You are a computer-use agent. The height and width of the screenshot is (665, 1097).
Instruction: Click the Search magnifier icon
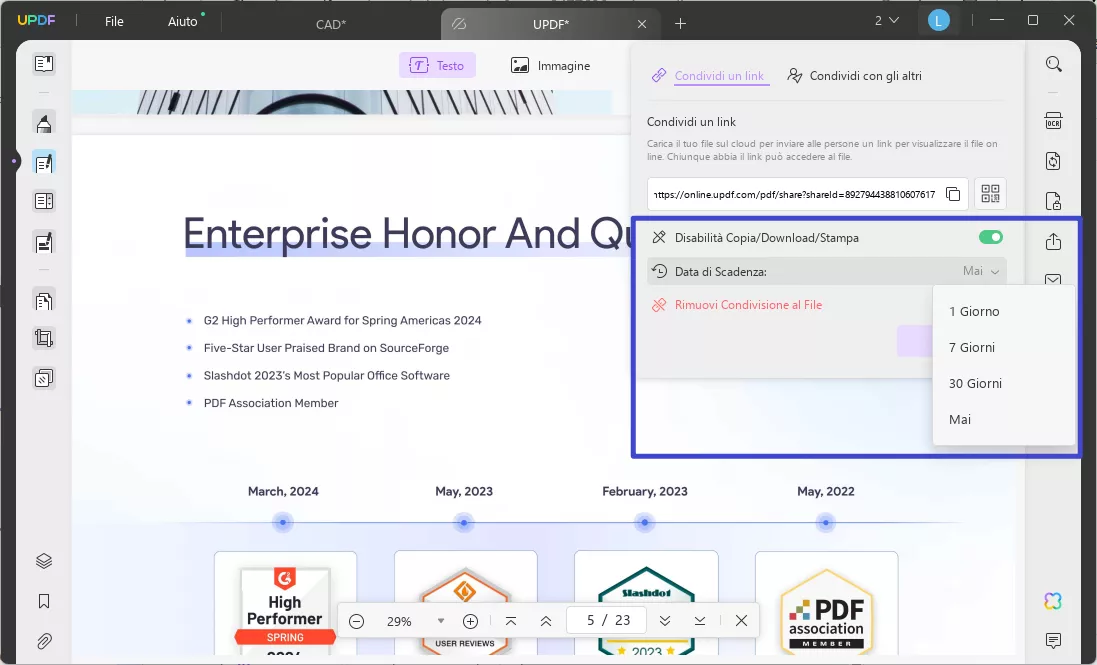click(x=1054, y=64)
